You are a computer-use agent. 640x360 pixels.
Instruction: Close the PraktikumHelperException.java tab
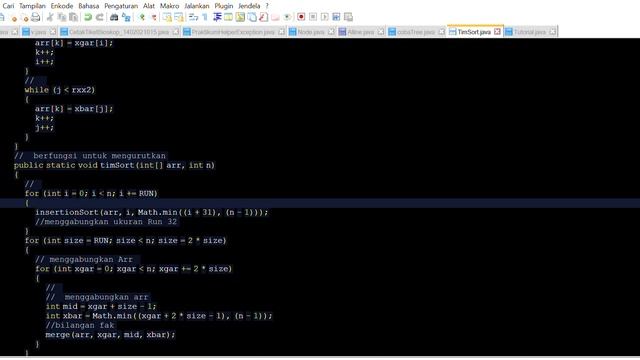click(x=282, y=31)
